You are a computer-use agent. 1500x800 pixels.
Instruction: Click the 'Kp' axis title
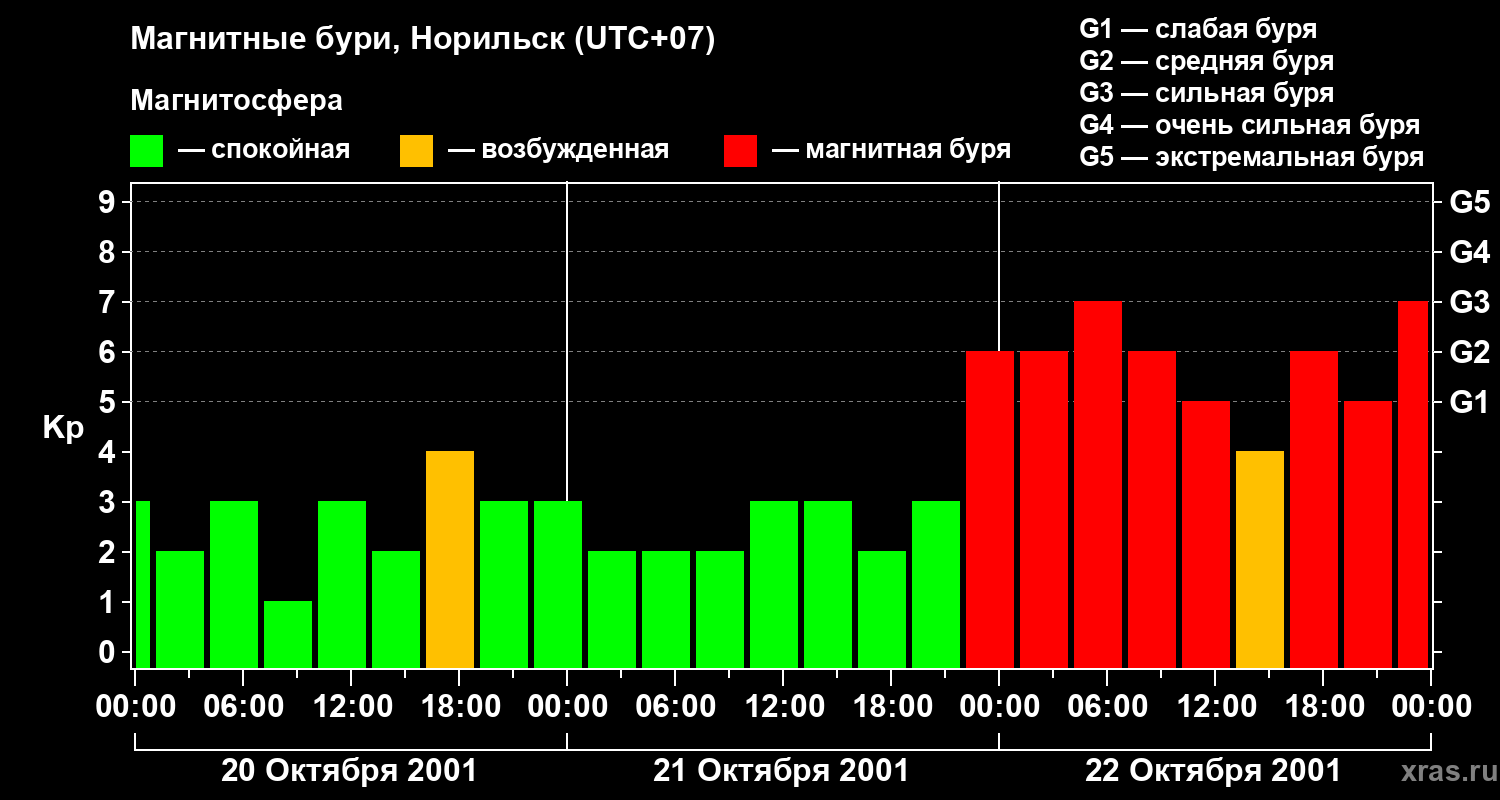(x=63, y=427)
